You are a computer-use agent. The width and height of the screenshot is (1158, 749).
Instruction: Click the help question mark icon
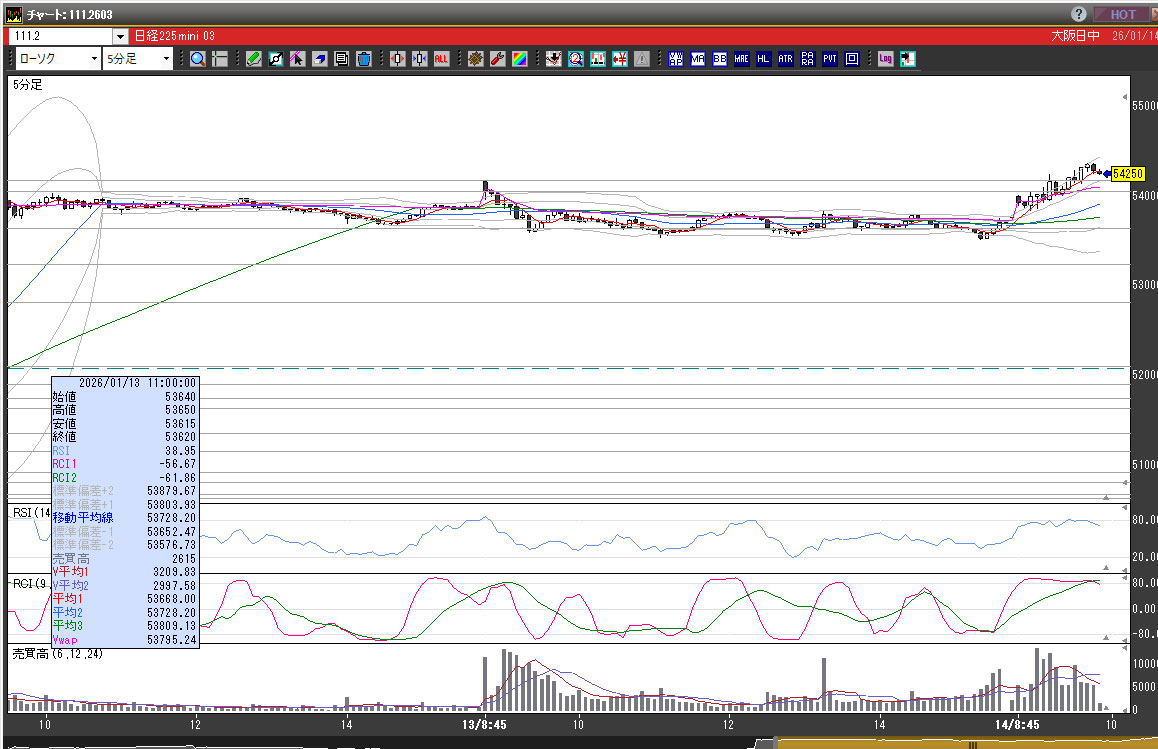(1079, 14)
